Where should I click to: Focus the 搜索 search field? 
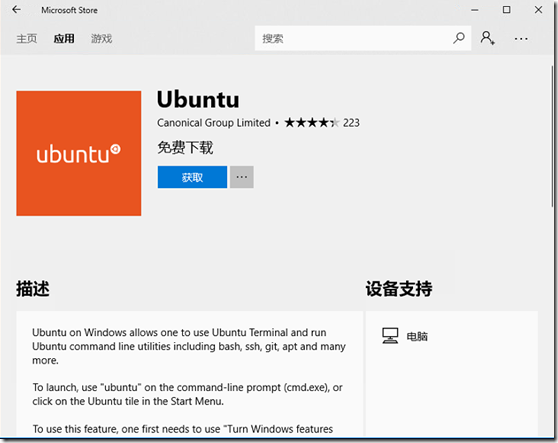click(356, 38)
